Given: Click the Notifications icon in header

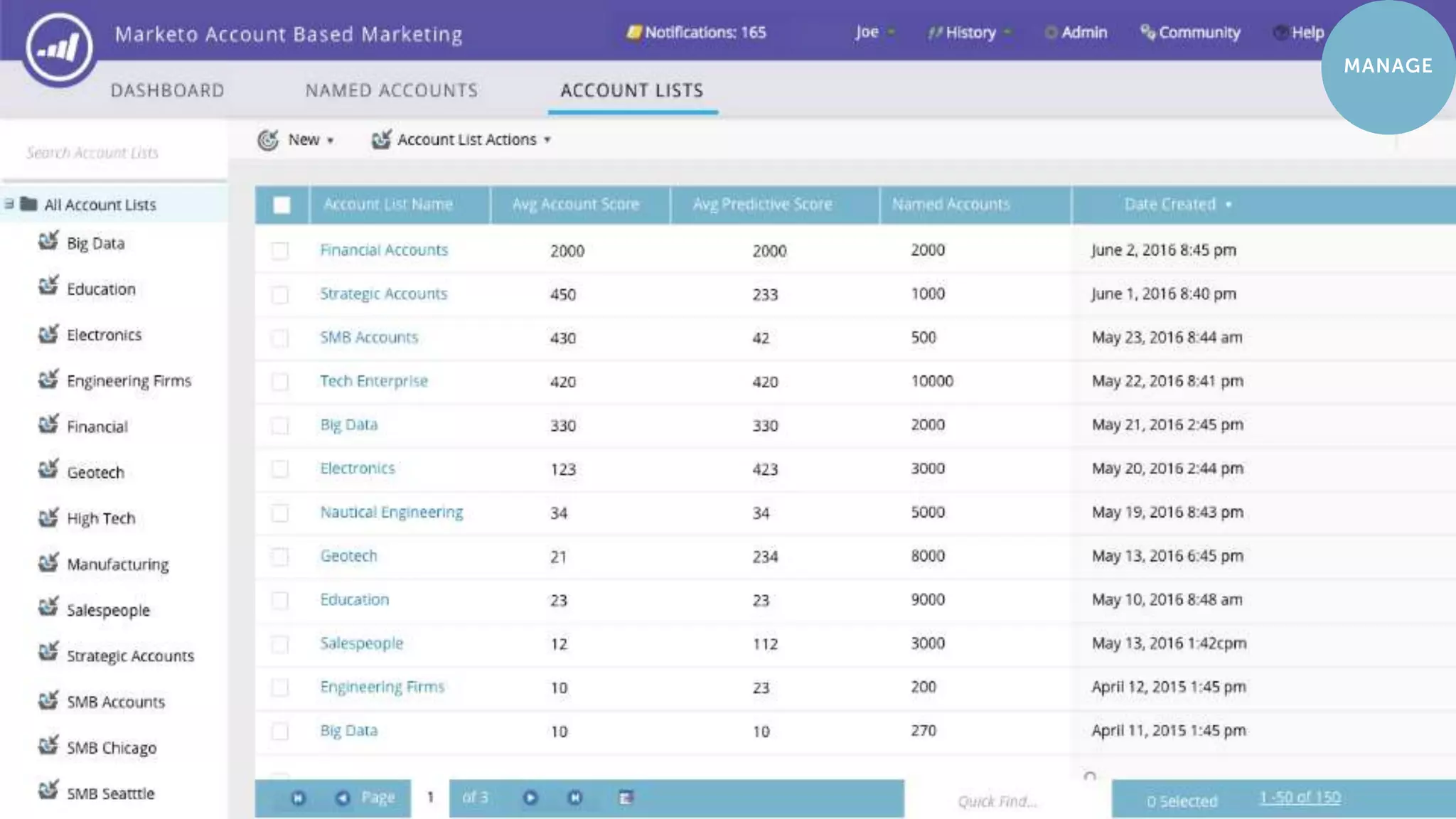Looking at the screenshot, I should 633,33.
